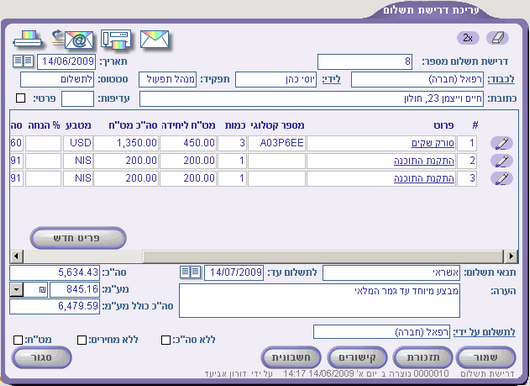Click the horizontal scrollbar thumb

pos(323,256)
